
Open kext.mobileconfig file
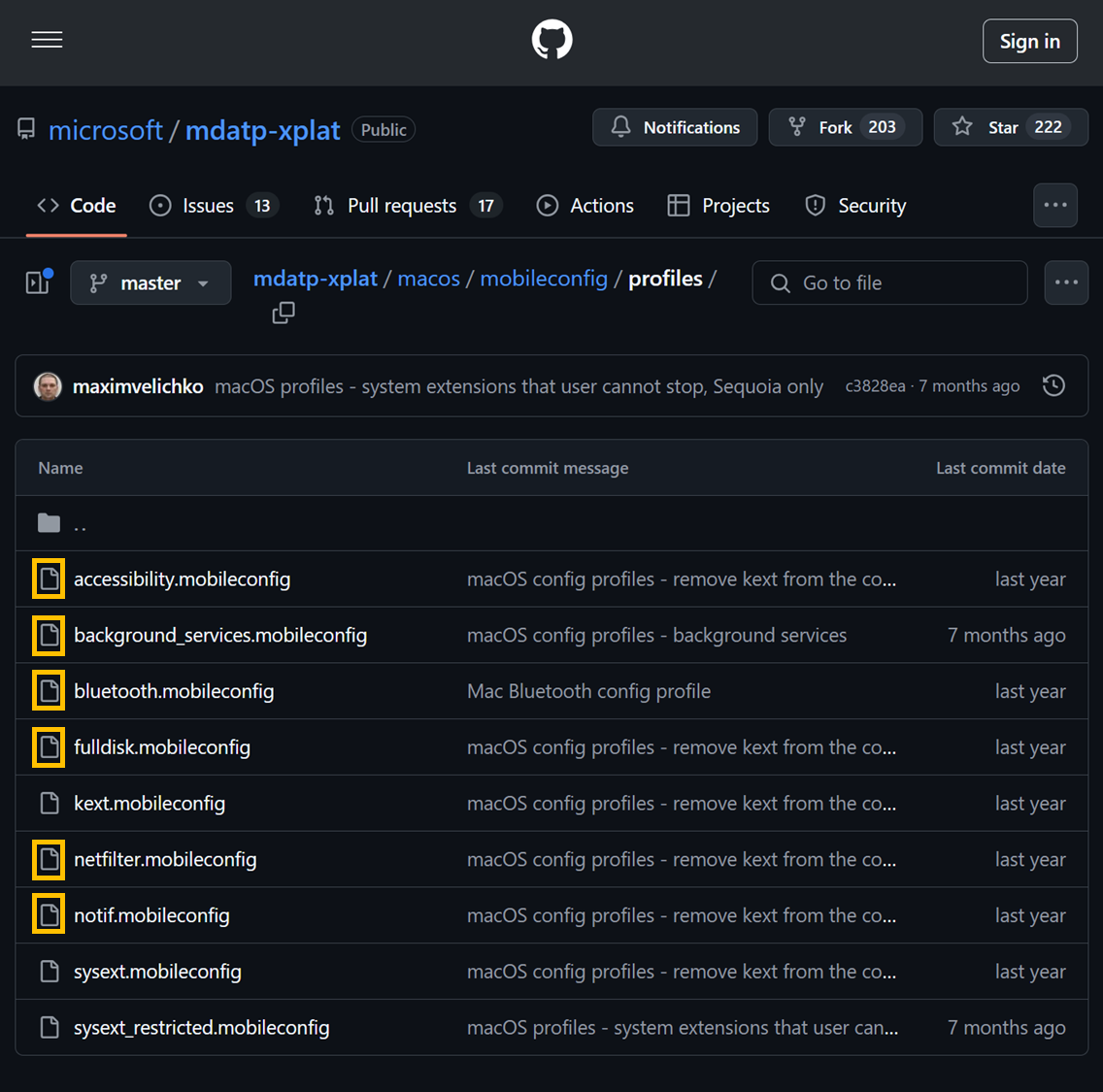(x=150, y=803)
